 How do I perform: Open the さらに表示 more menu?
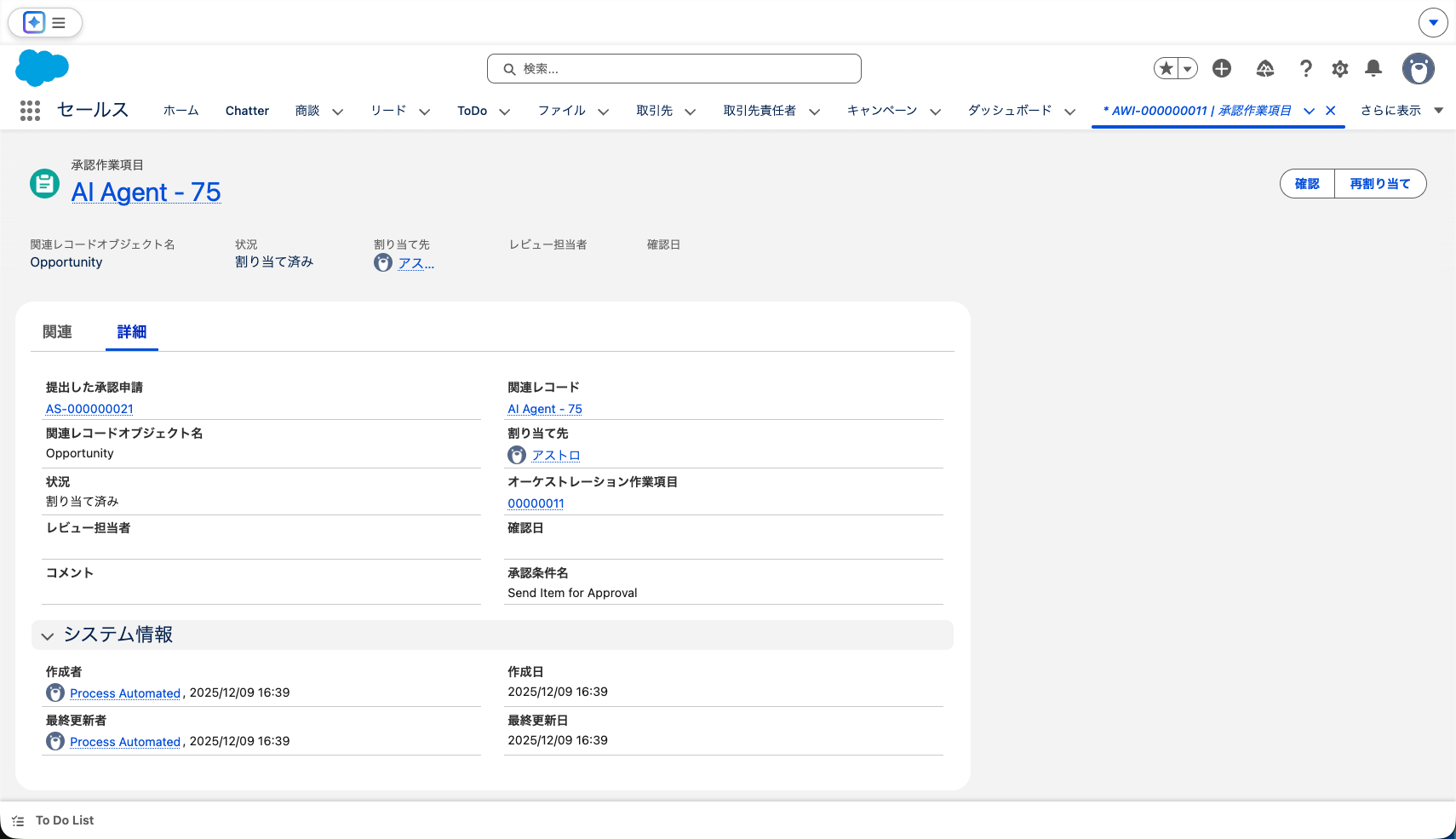point(1402,111)
